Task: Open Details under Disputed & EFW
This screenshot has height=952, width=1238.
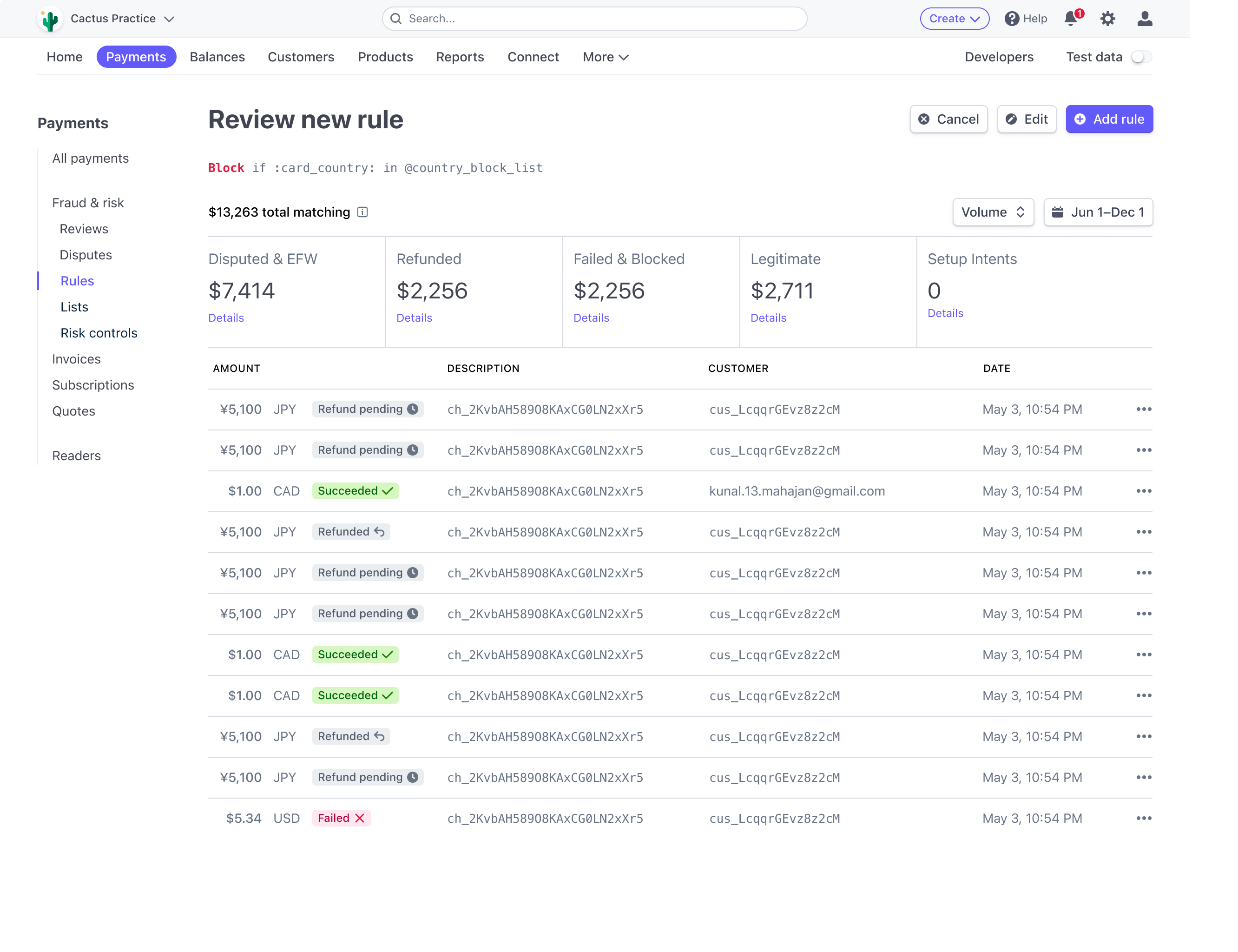Action: [226, 318]
